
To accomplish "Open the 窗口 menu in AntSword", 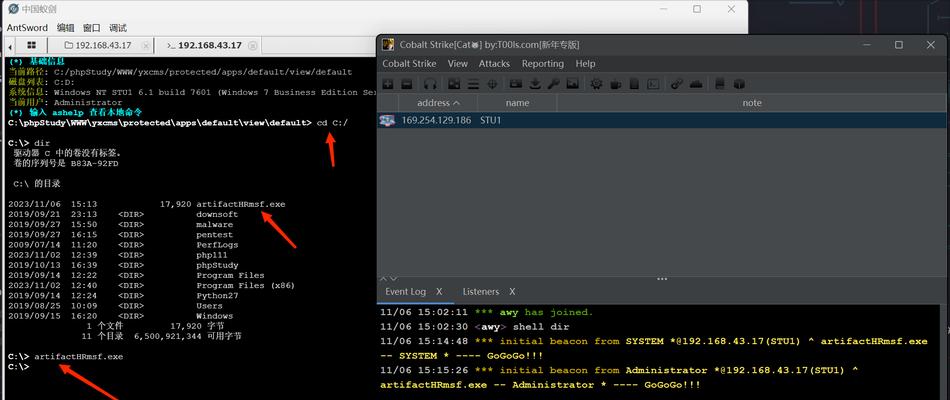I will coord(92,28).
